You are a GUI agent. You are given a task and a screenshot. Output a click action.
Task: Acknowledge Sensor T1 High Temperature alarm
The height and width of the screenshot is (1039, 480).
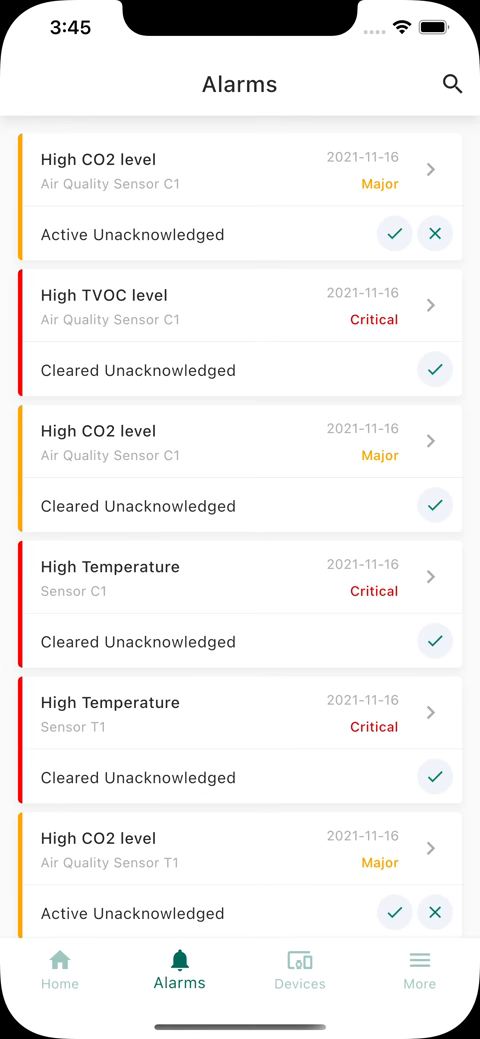click(x=435, y=777)
